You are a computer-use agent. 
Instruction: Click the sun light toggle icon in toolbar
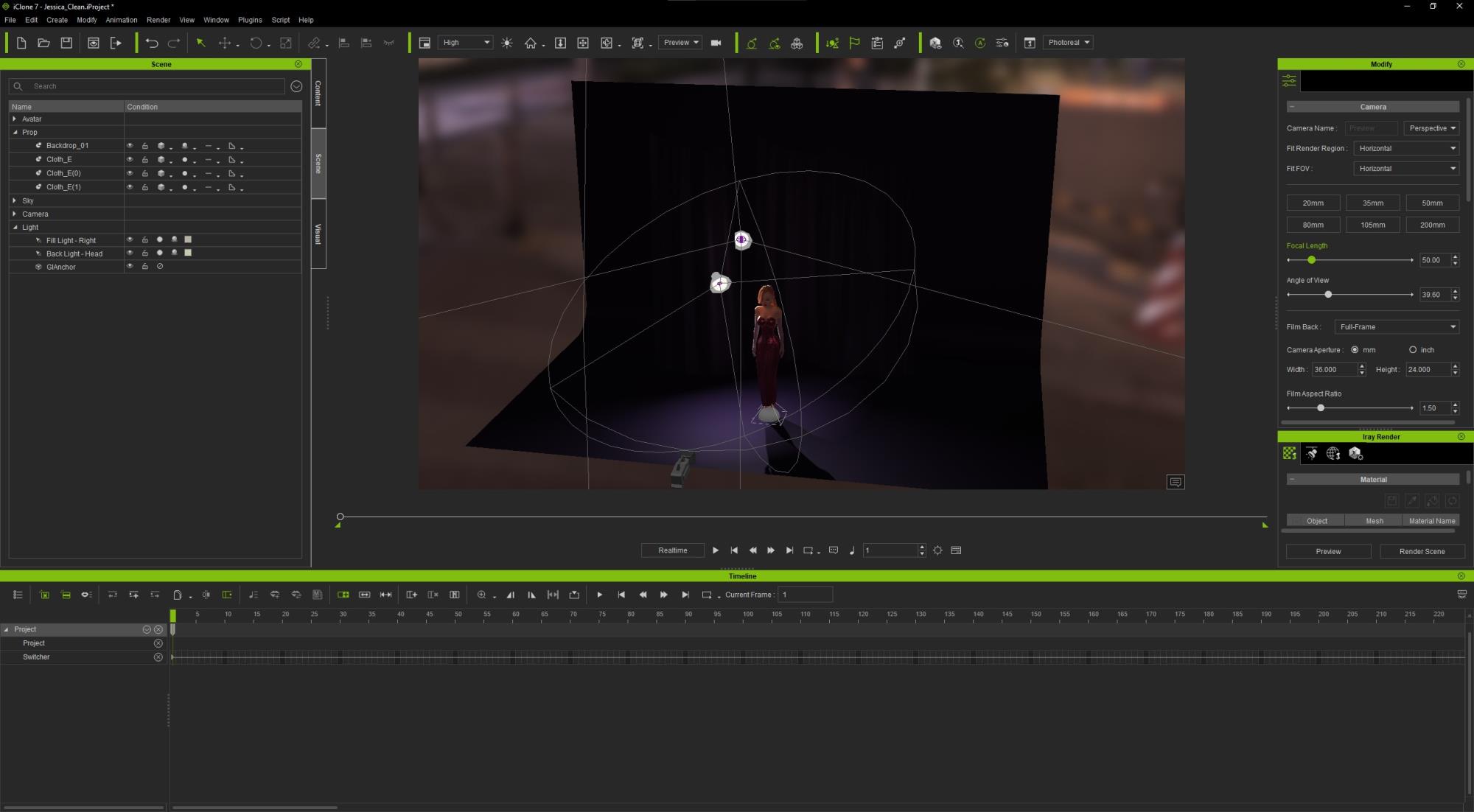[507, 43]
